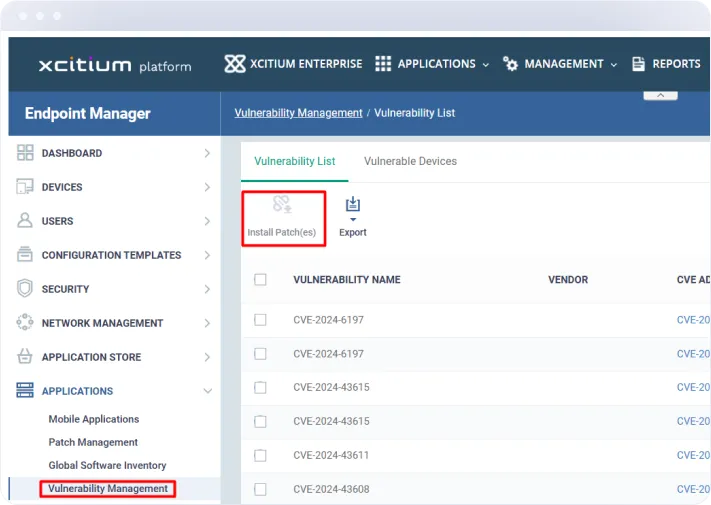711x505 pixels.
Task: Collapse the Applications section in sidebar
Action: point(207,391)
